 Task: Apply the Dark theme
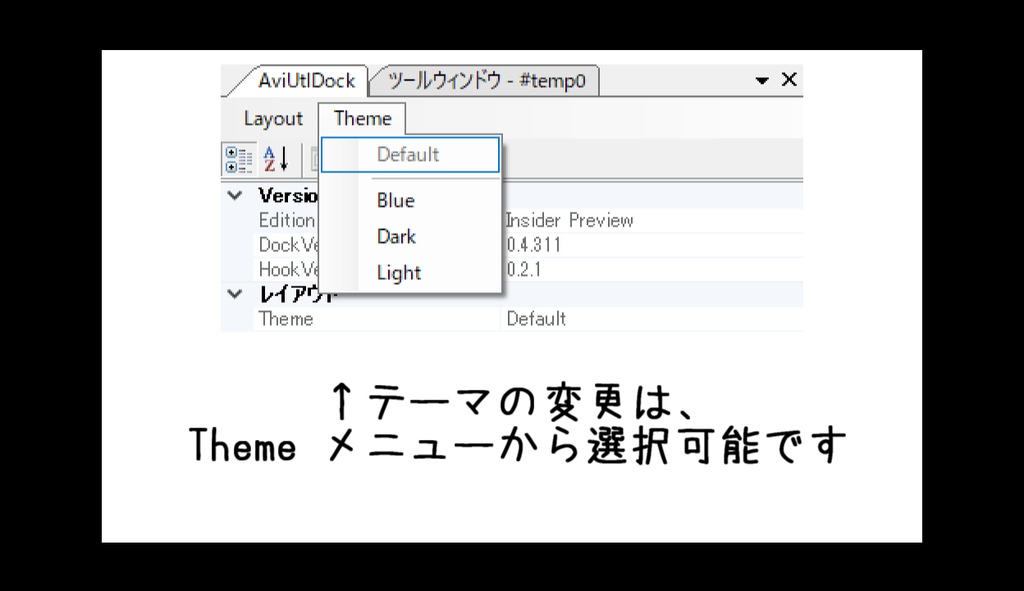point(396,236)
